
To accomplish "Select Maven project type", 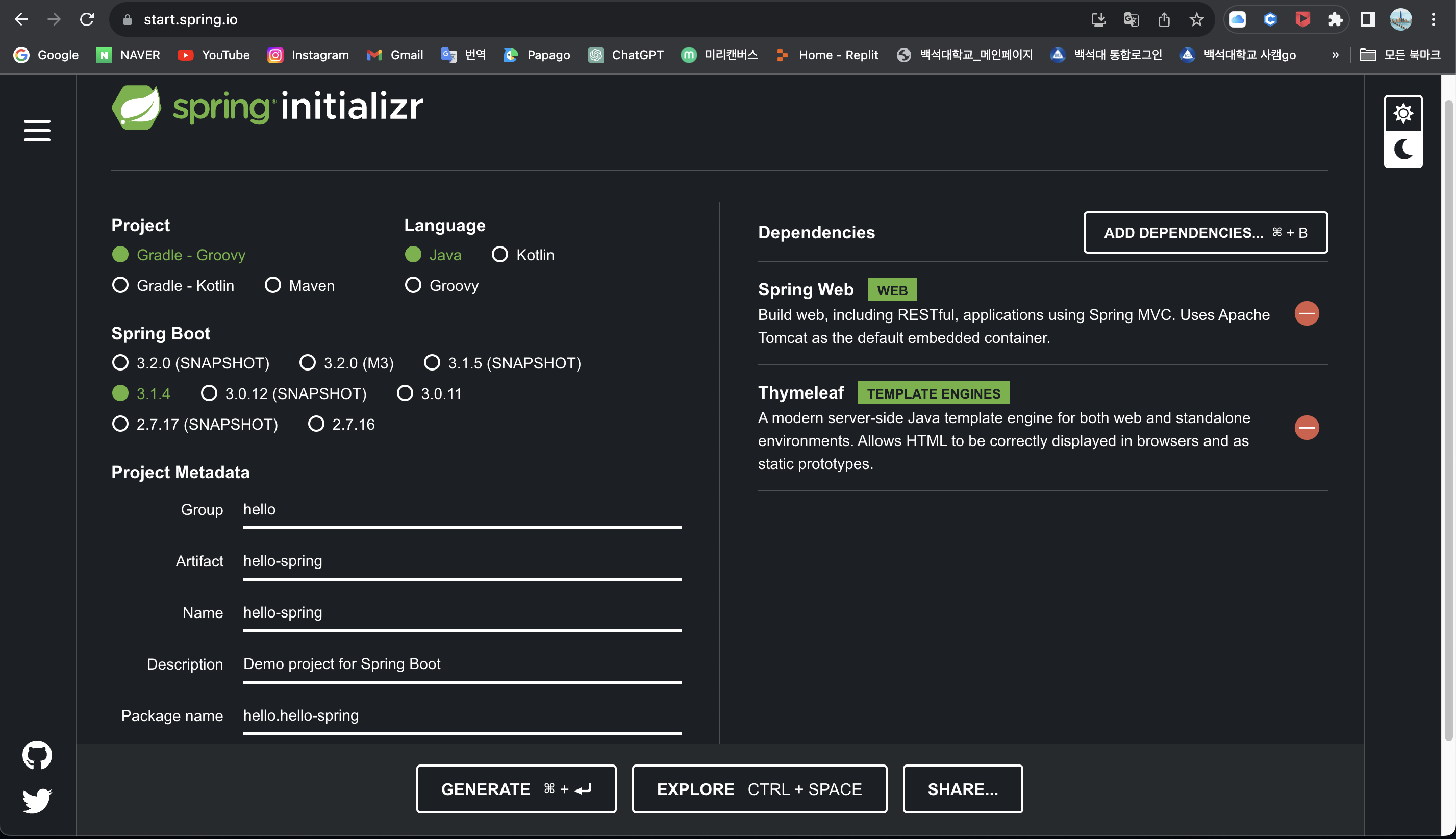I will click(272, 285).
